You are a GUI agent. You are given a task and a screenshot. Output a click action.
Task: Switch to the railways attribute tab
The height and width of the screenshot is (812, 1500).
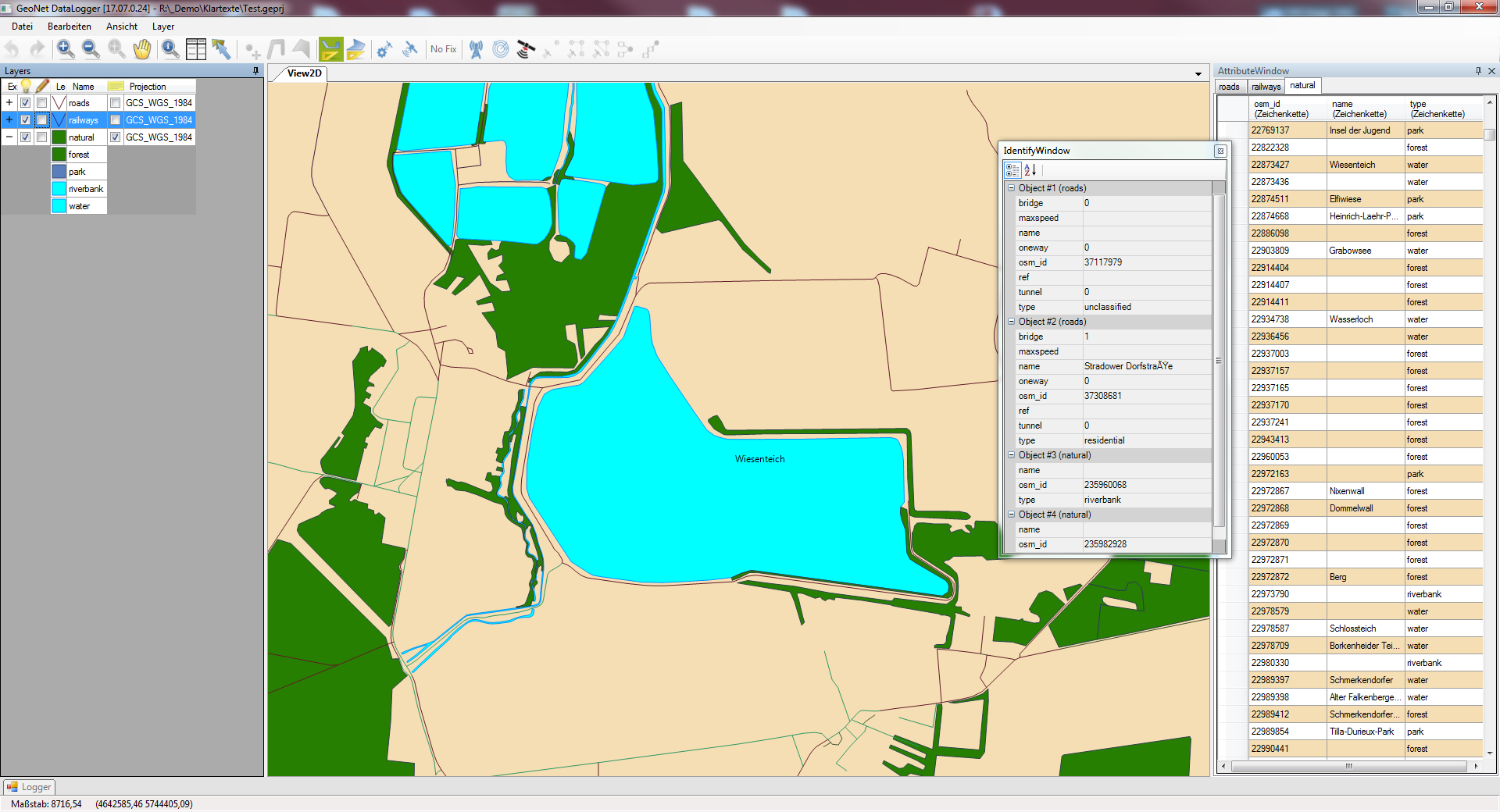coord(1266,87)
